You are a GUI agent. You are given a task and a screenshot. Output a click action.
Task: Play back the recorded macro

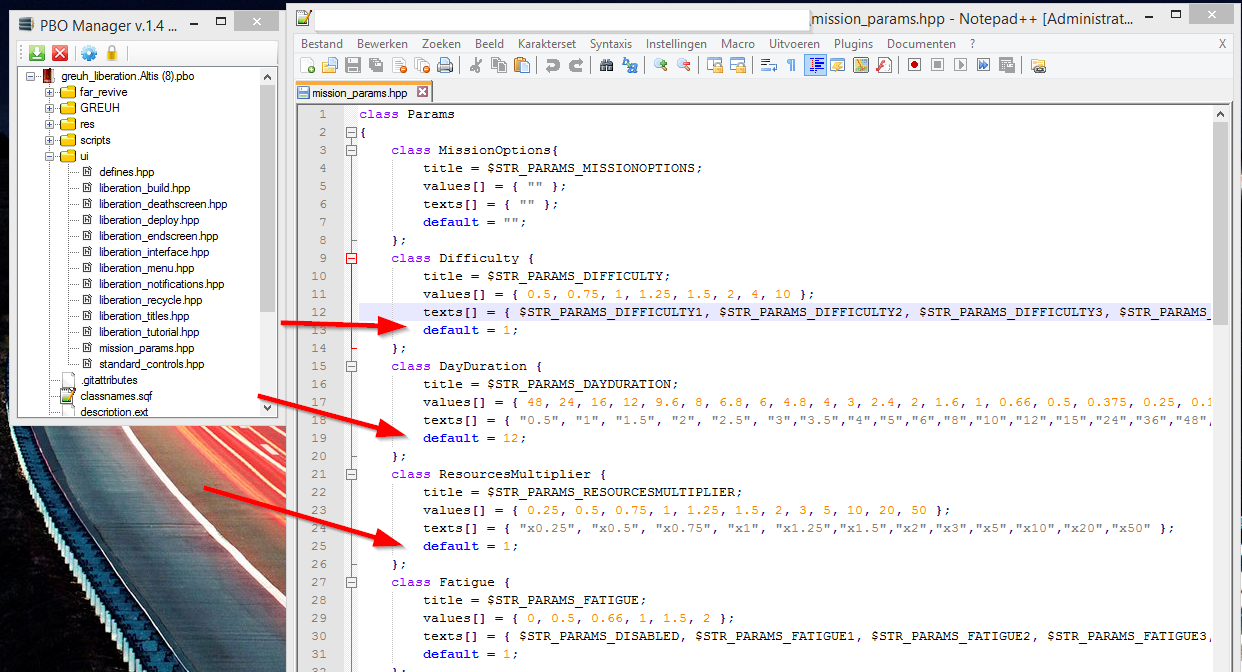(960, 65)
